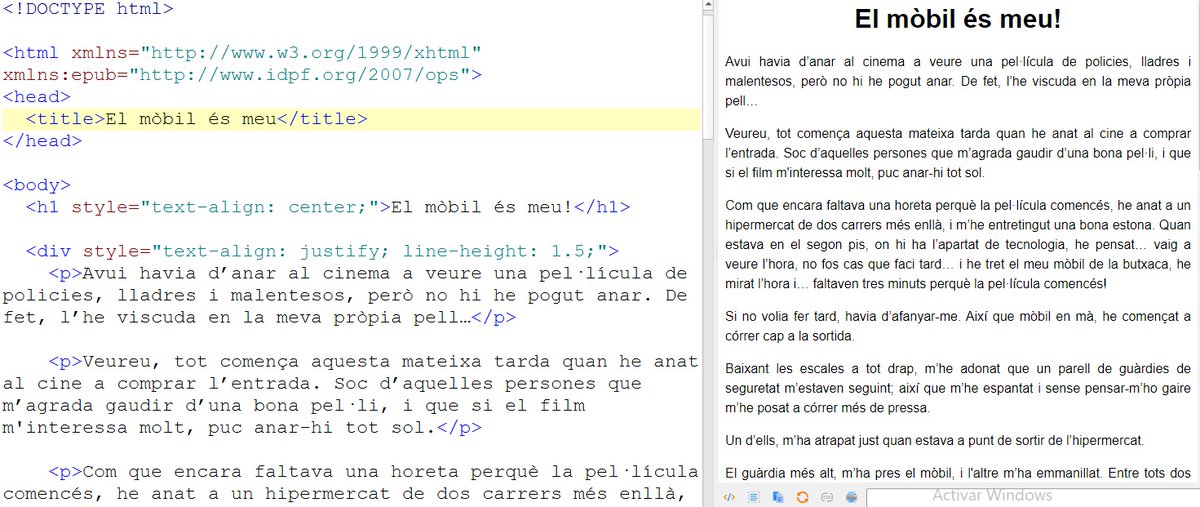
Task: Click the closing "</head>" tag line
Action: pyautogui.click(x=43, y=141)
